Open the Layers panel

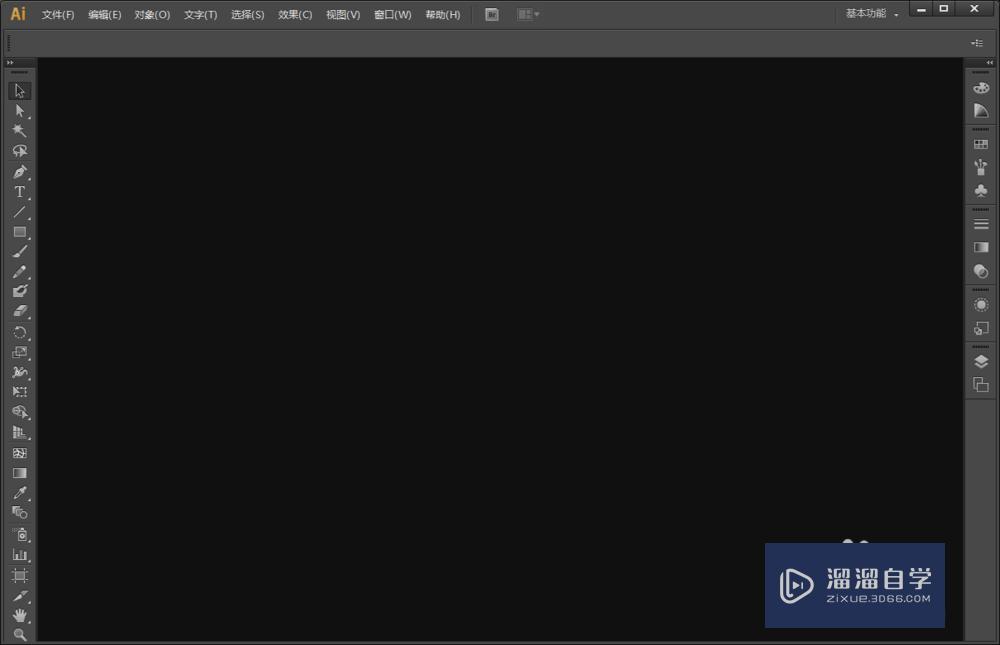pos(981,362)
